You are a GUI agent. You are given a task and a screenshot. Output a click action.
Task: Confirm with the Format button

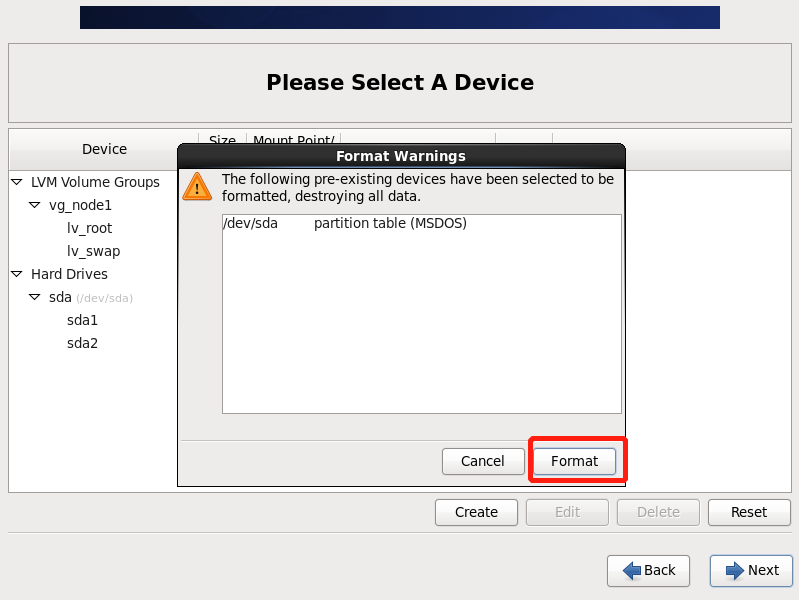pos(574,461)
